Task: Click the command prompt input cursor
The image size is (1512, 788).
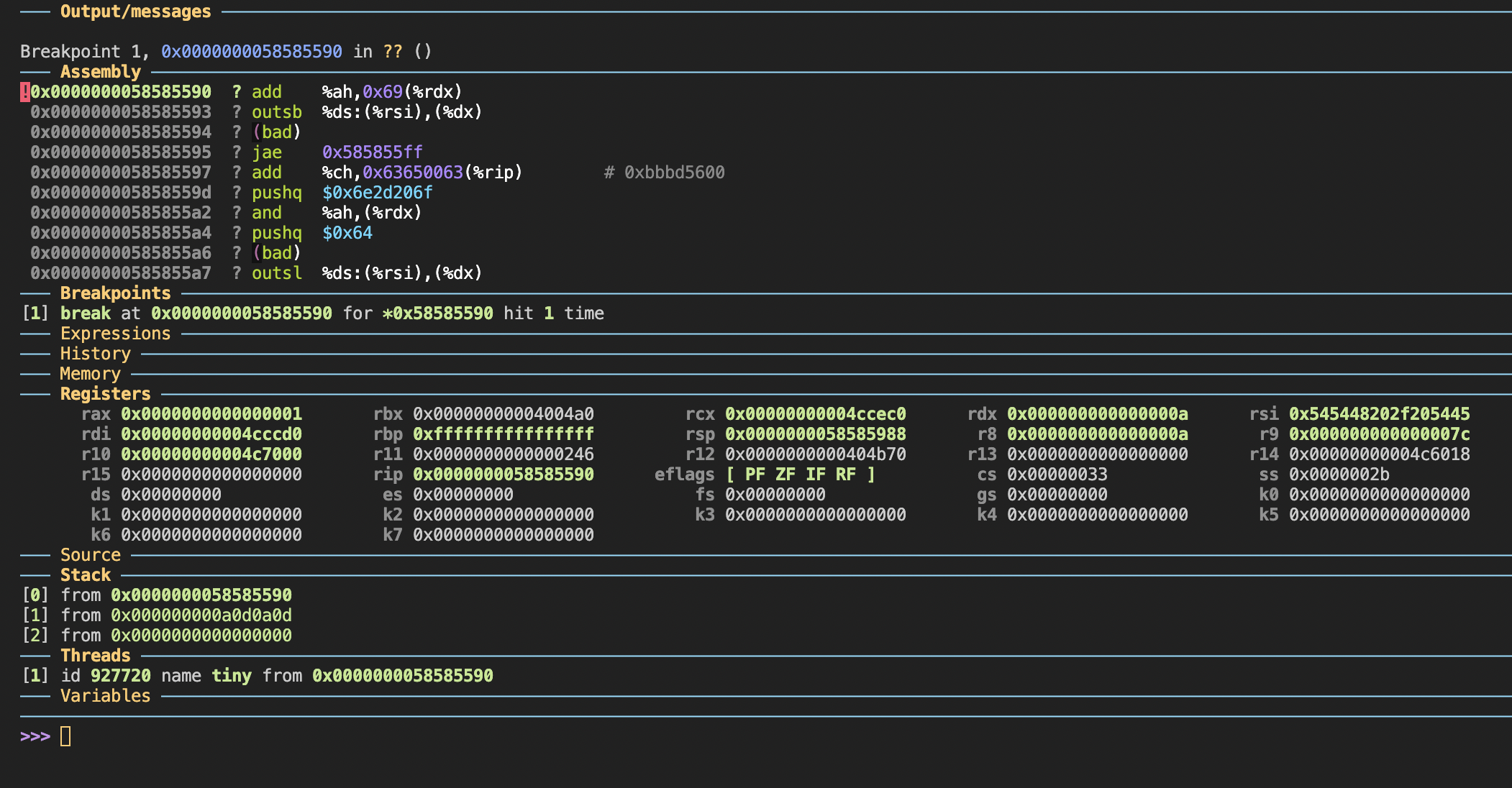Action: pos(65,736)
